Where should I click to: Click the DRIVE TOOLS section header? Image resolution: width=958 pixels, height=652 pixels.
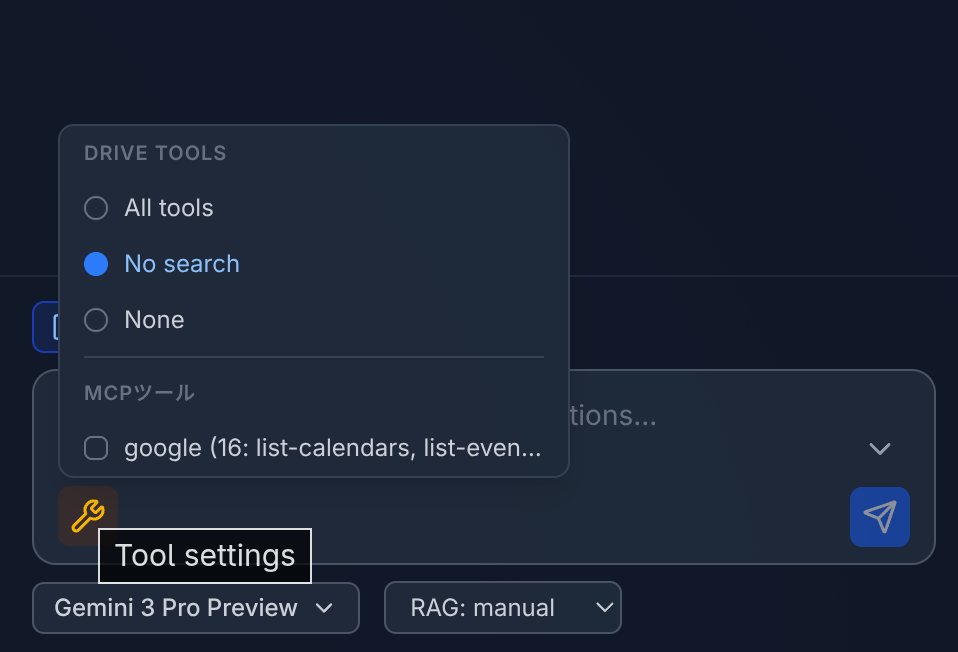click(154, 153)
